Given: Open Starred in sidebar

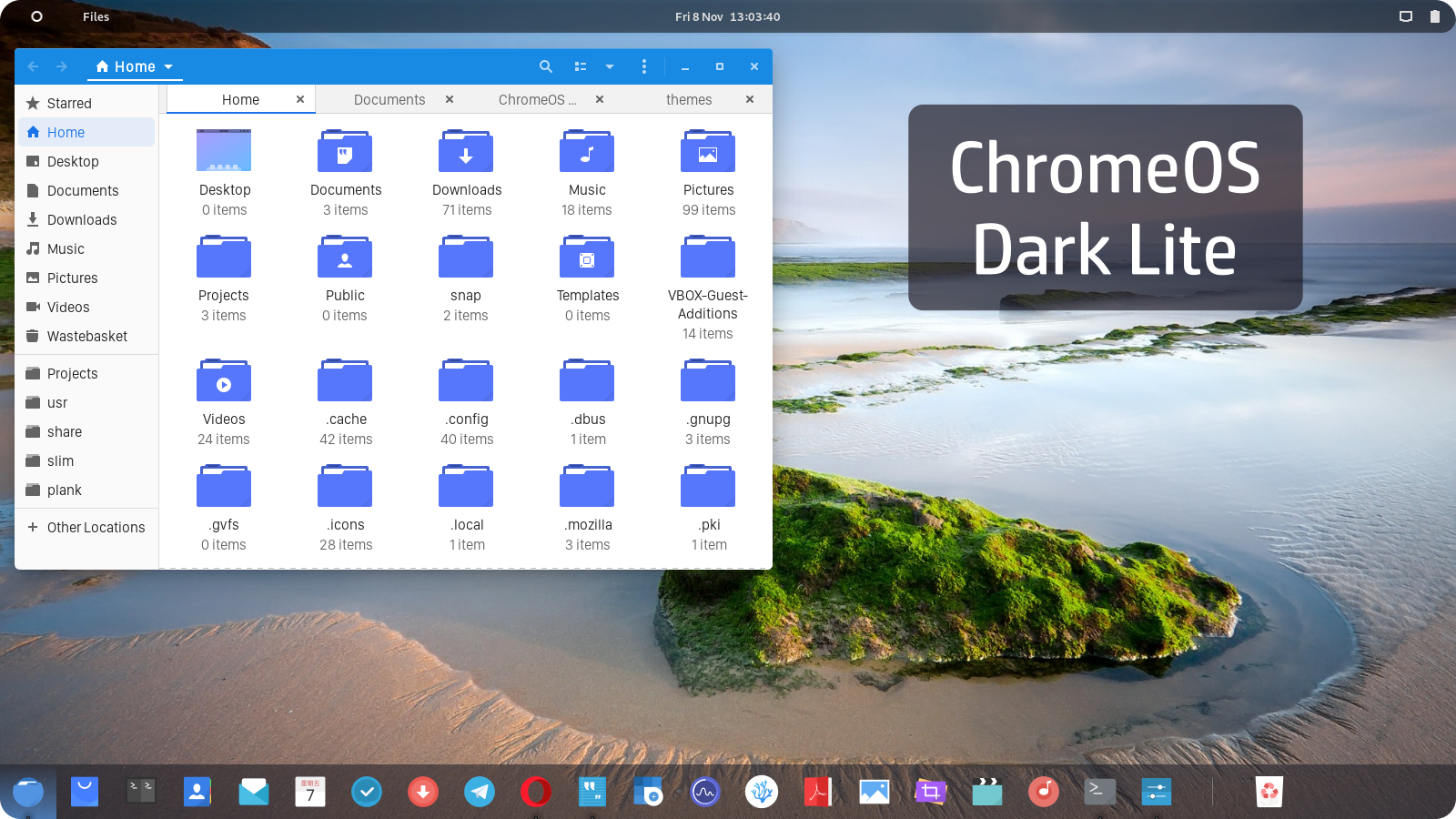Looking at the screenshot, I should 86,103.
